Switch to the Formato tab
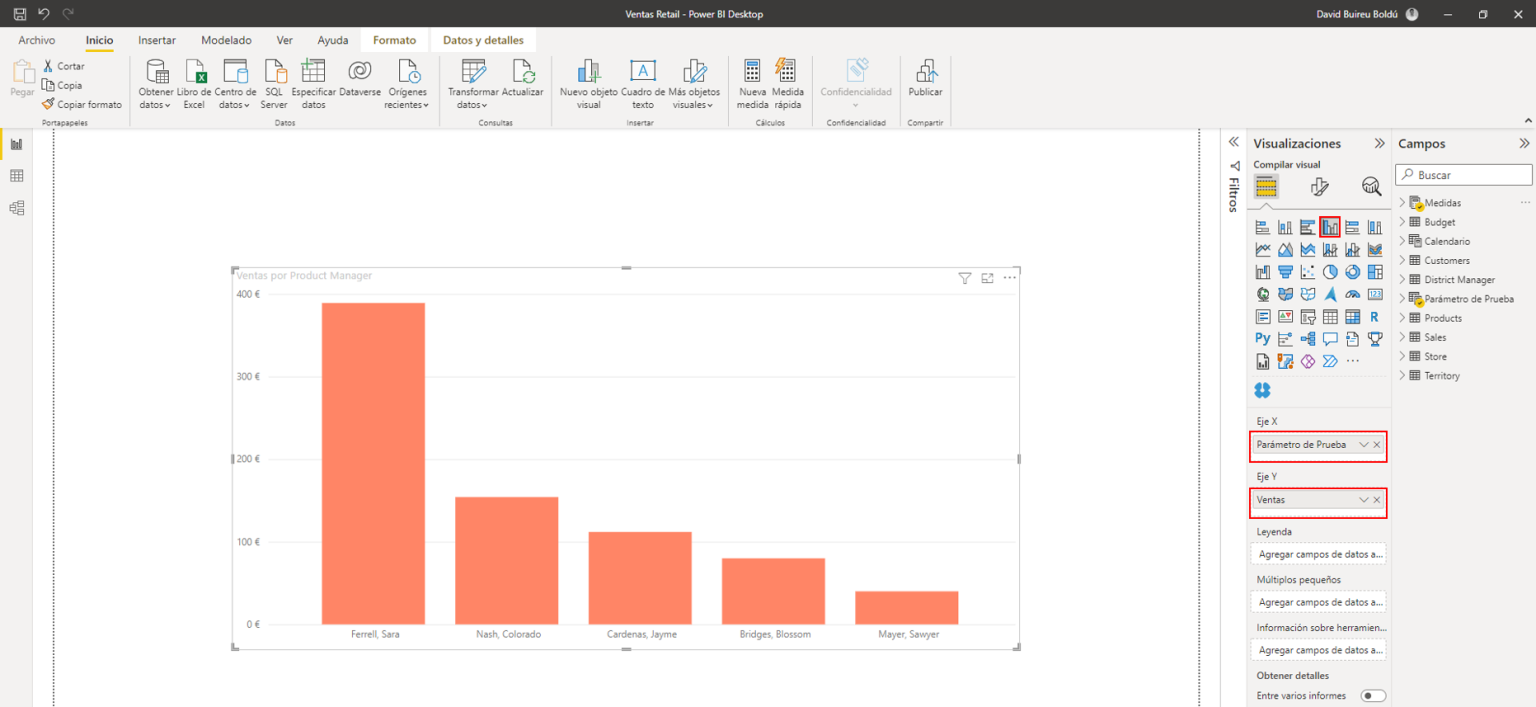Viewport: 1536px width, 707px height. tap(395, 40)
